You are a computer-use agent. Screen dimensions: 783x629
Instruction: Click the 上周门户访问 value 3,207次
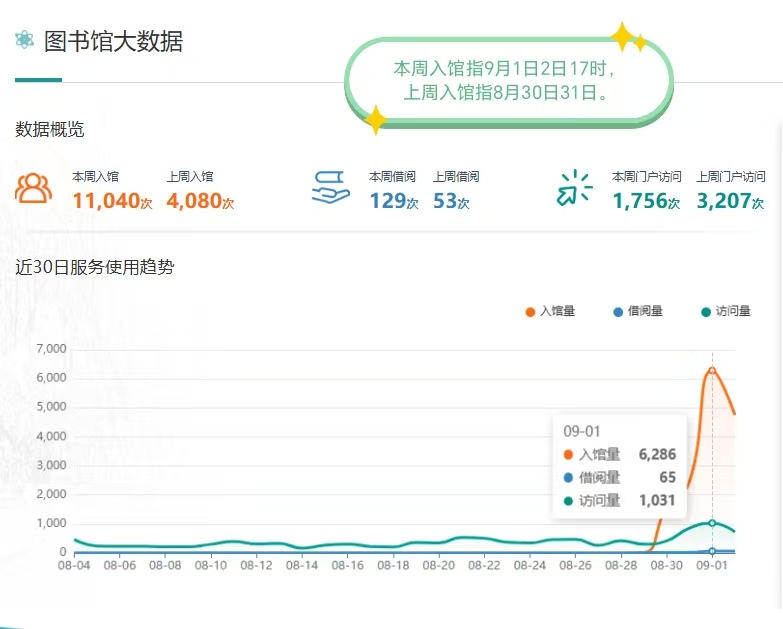730,201
